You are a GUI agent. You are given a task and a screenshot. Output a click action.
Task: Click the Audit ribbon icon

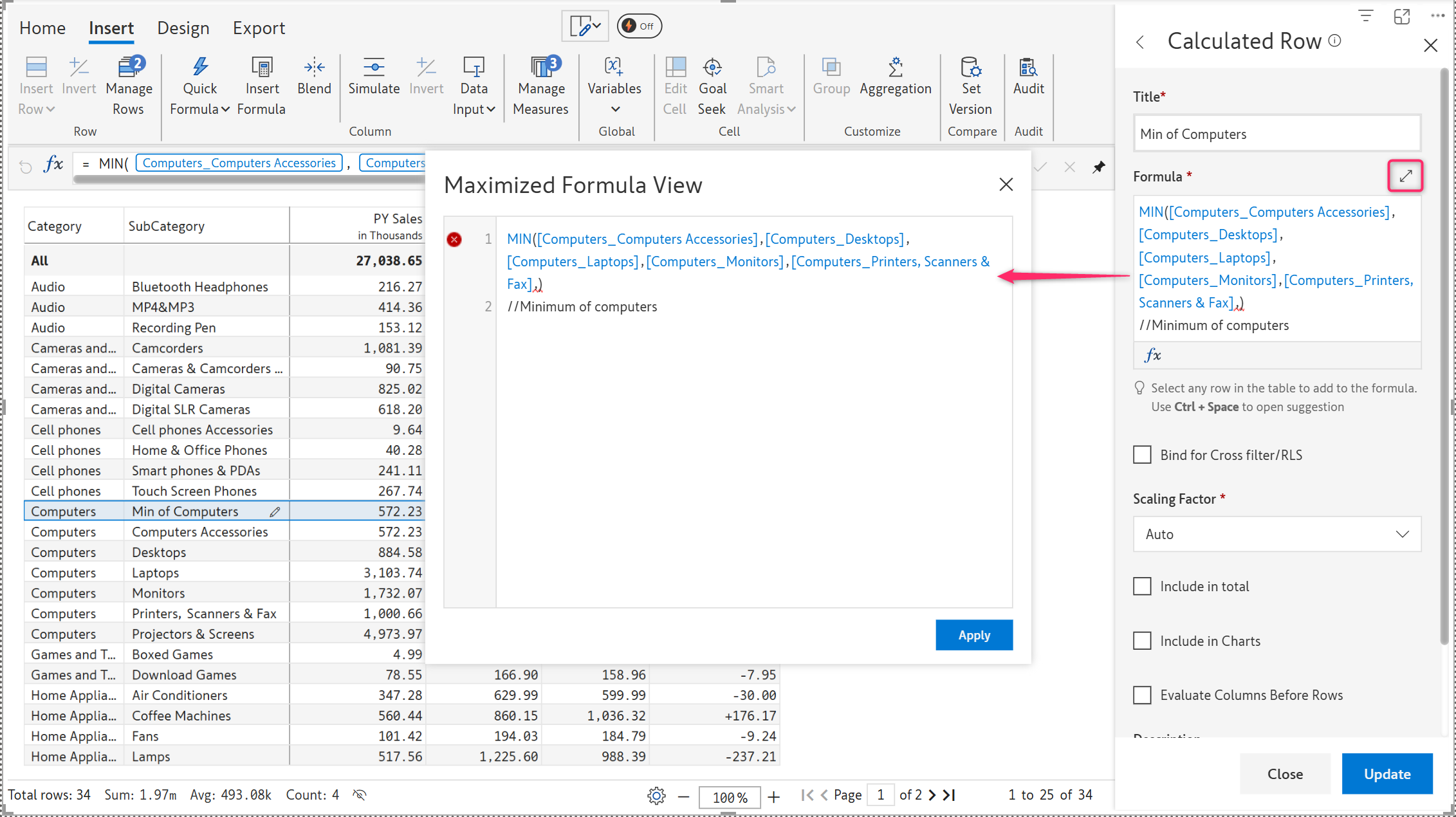(x=1027, y=68)
